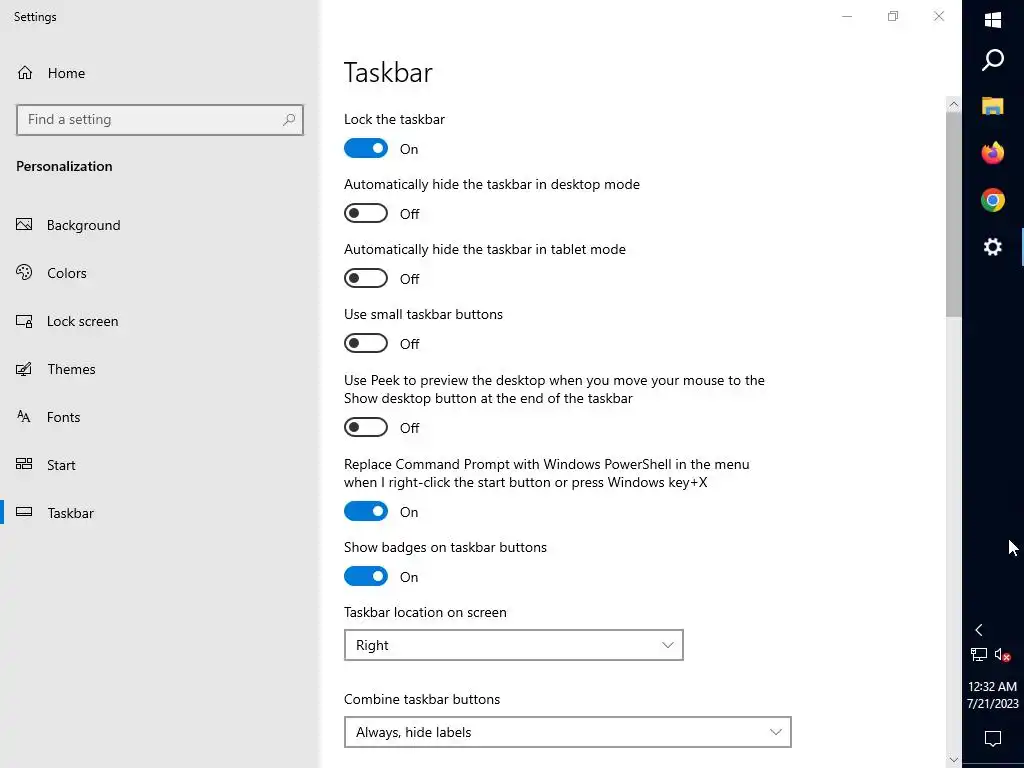The image size is (1024, 768).
Task: Click the network status tray icon
Action: 979,655
